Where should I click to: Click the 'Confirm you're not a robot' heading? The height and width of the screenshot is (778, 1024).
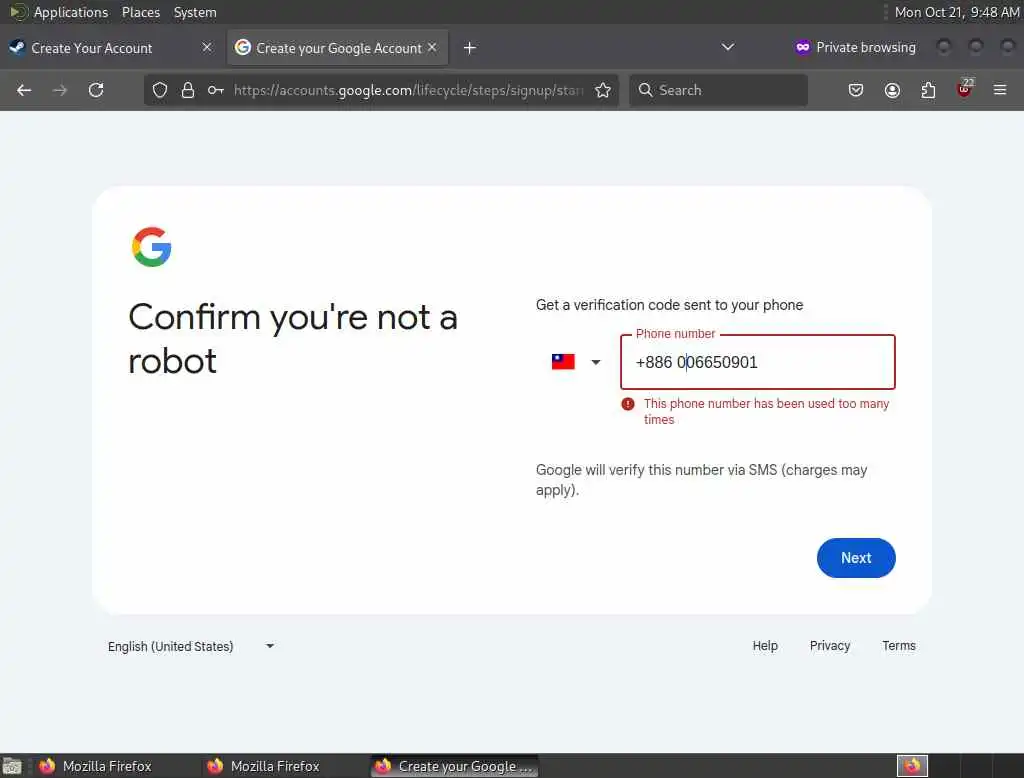[293, 339]
